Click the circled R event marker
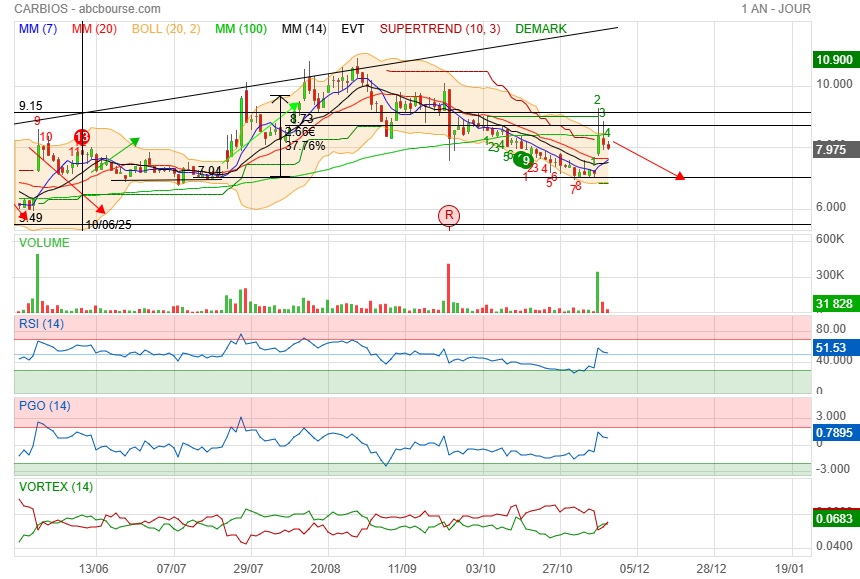 pyautogui.click(x=449, y=215)
